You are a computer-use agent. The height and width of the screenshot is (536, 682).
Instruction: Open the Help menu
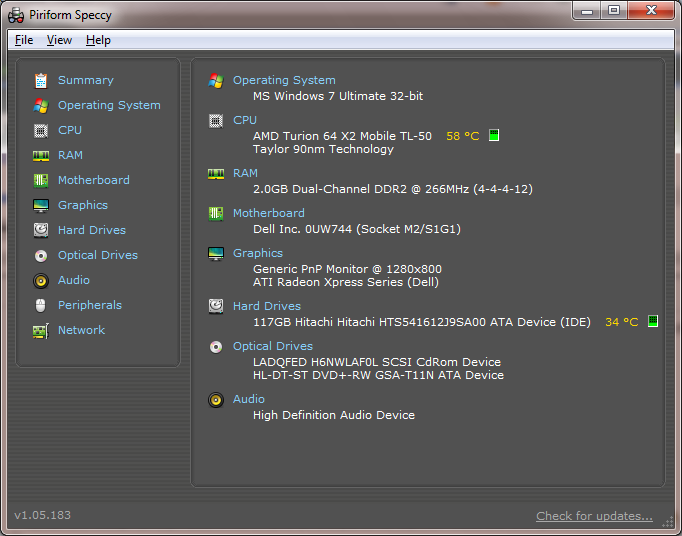pos(98,40)
